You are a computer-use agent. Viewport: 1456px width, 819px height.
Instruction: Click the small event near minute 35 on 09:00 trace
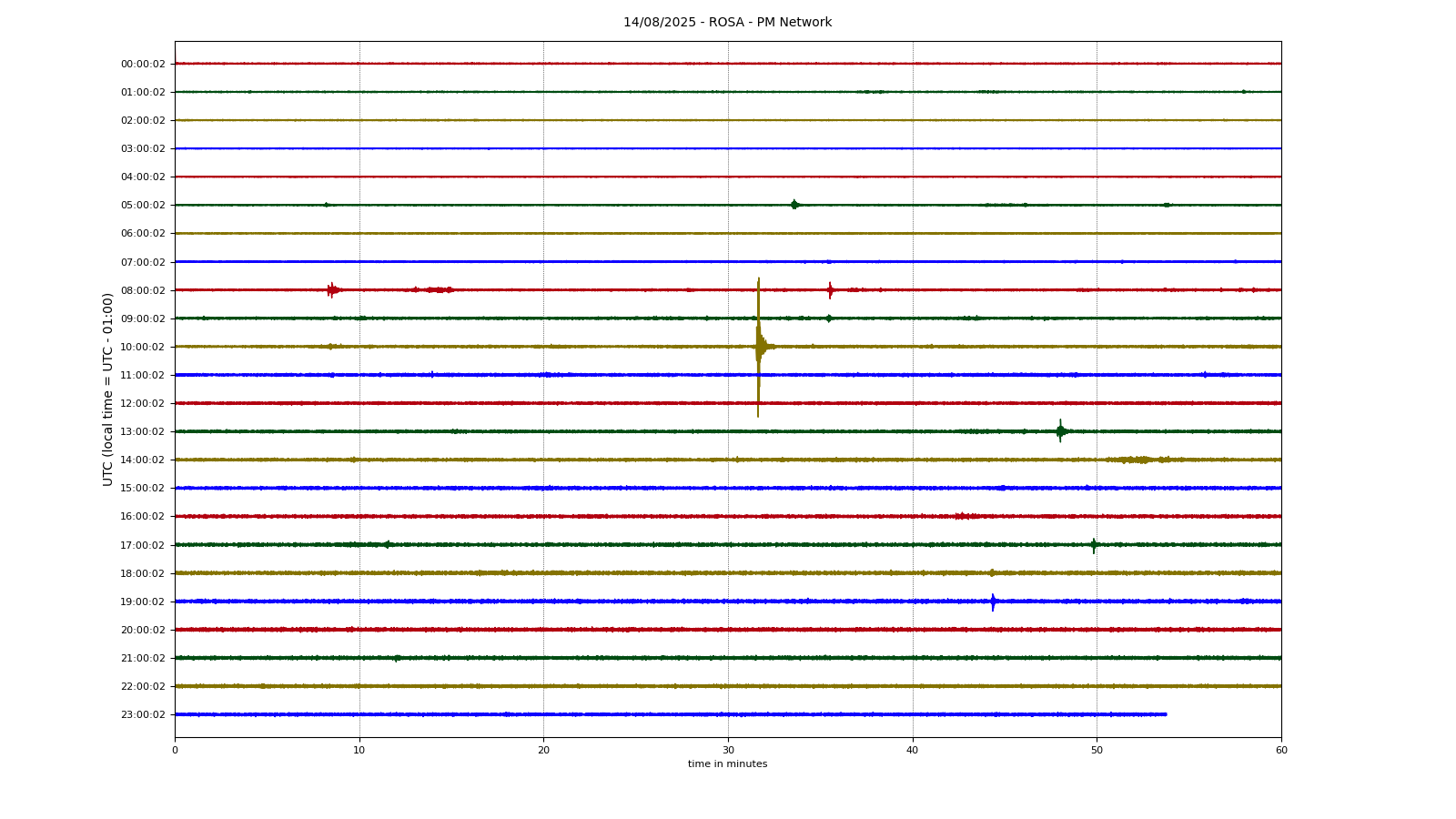point(828,318)
